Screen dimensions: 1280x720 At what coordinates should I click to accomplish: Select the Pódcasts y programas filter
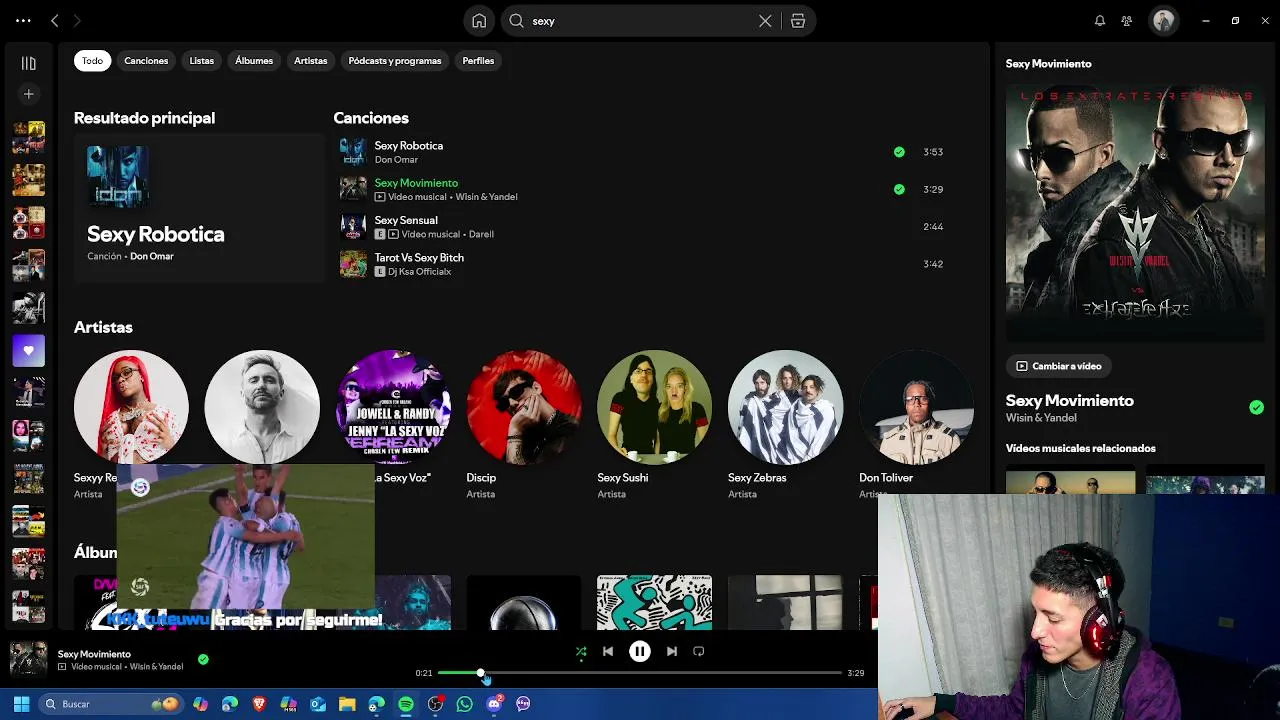[395, 61]
